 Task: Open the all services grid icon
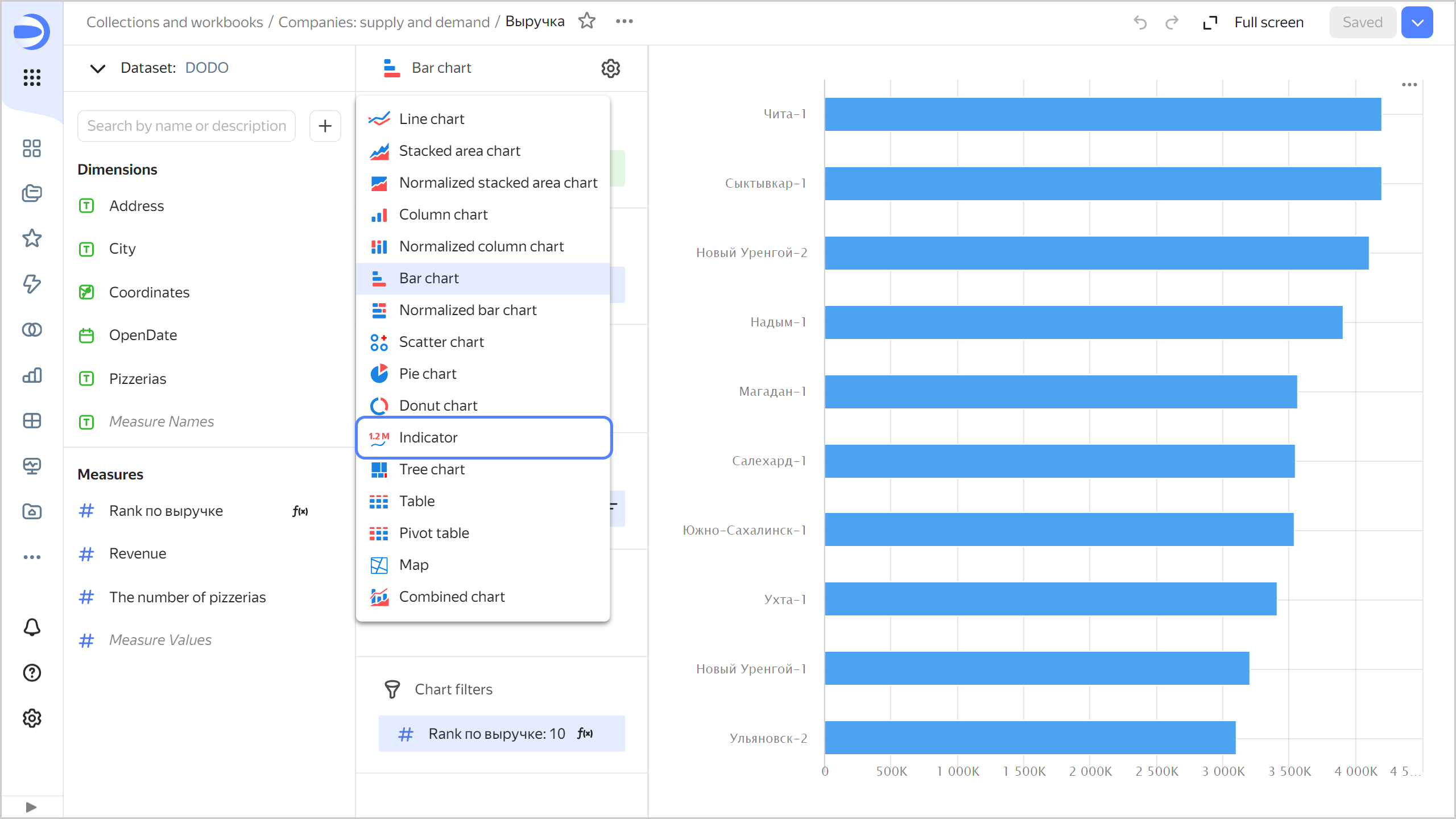32,77
